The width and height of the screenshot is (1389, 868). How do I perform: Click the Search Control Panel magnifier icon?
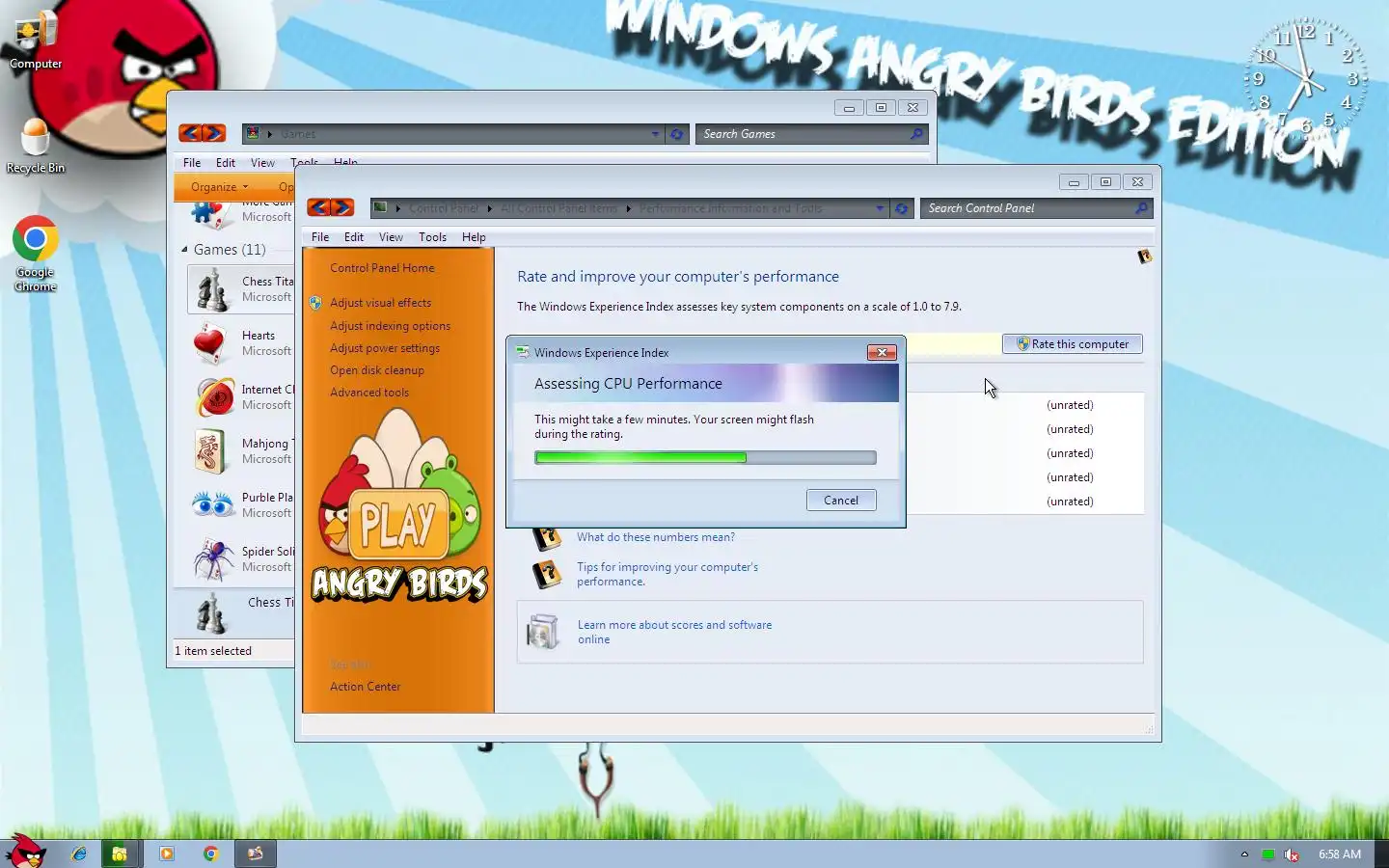[1142, 208]
